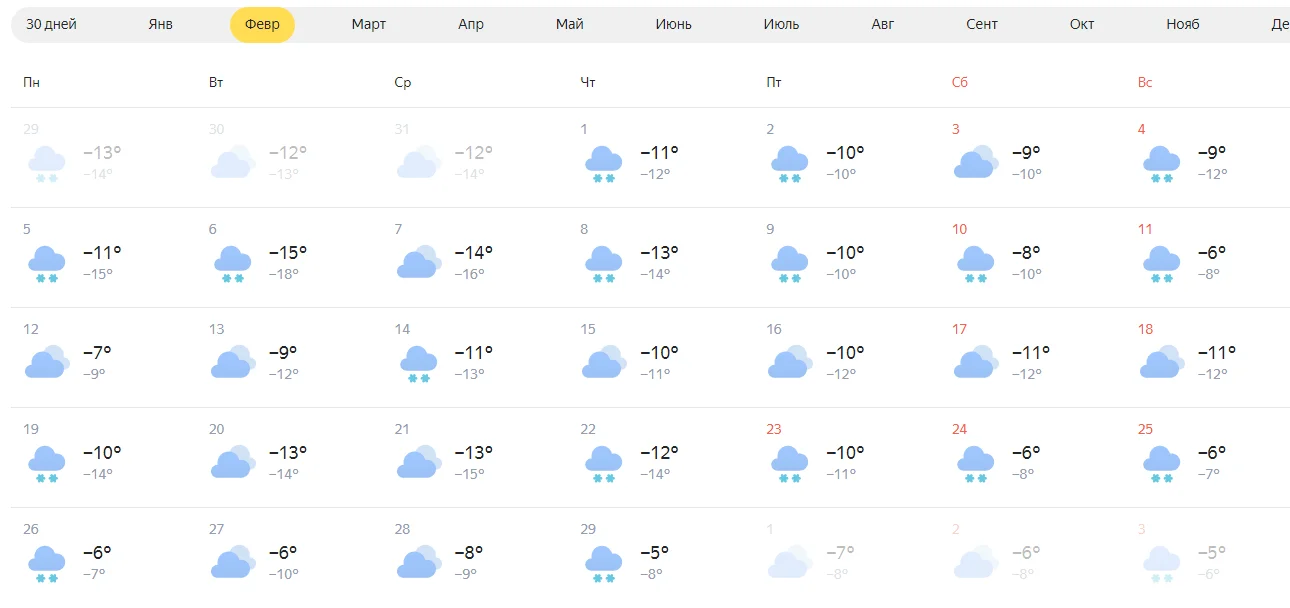1290x608 pixels.
Task: Open the Янв month tab
Action: pos(160,24)
